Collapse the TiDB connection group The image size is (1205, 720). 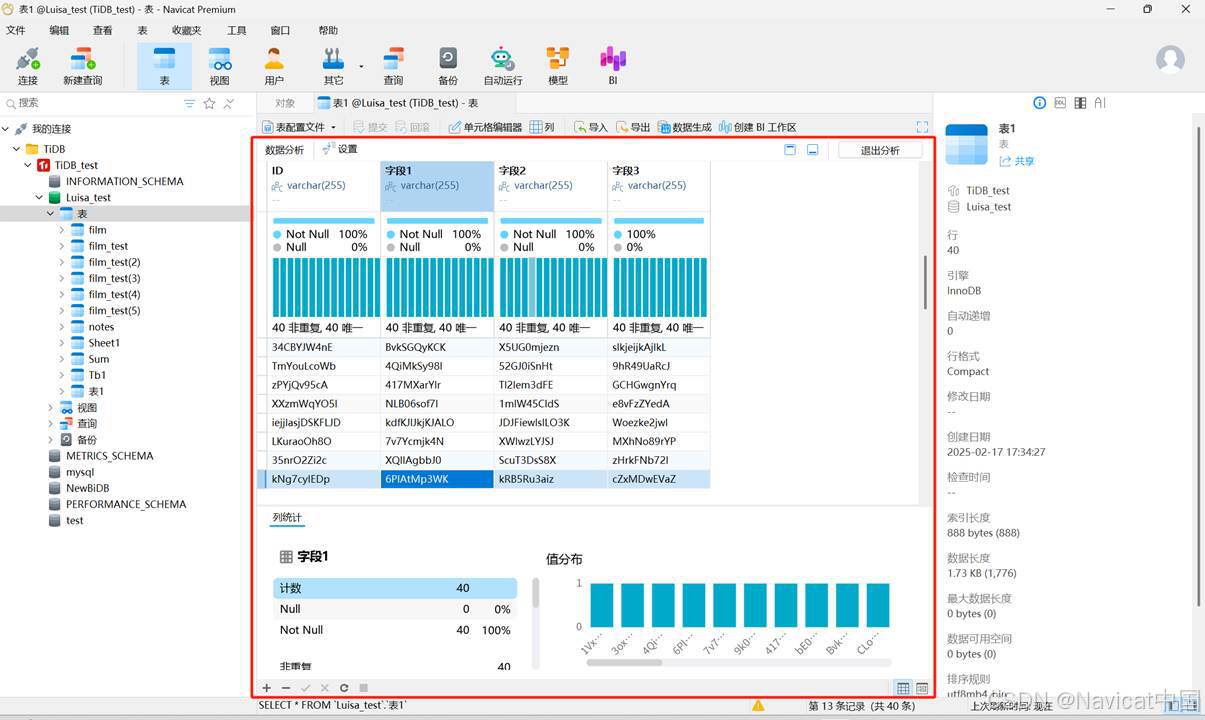pyautogui.click(x=16, y=149)
